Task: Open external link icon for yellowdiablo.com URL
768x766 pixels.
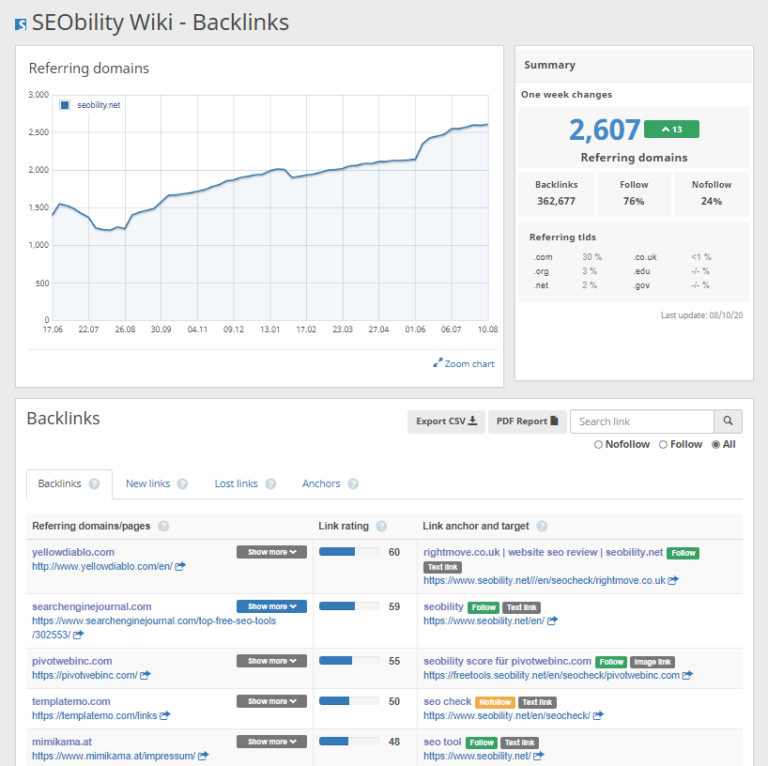Action: (x=180, y=566)
